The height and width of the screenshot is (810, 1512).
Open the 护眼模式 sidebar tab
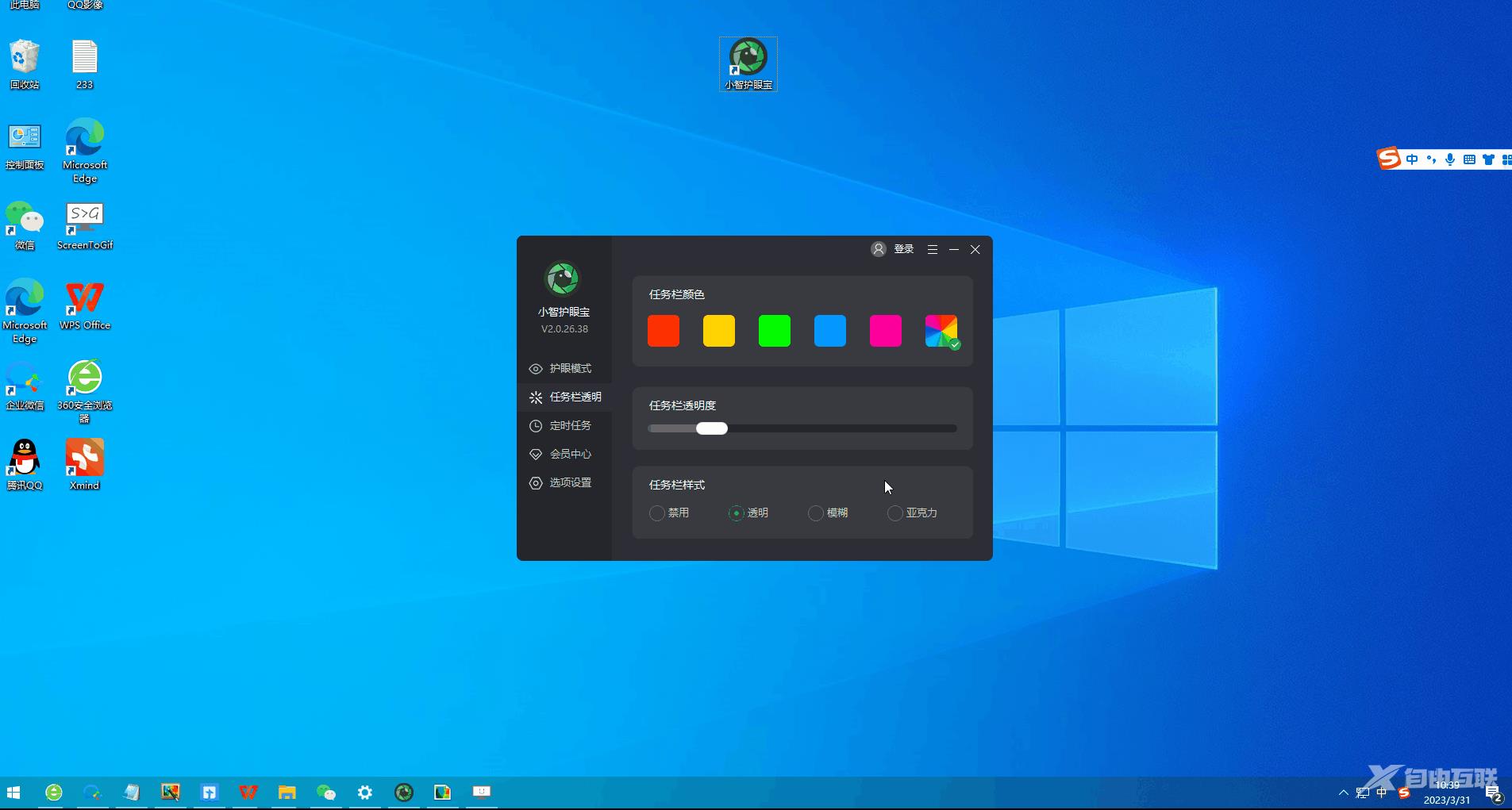(x=564, y=369)
